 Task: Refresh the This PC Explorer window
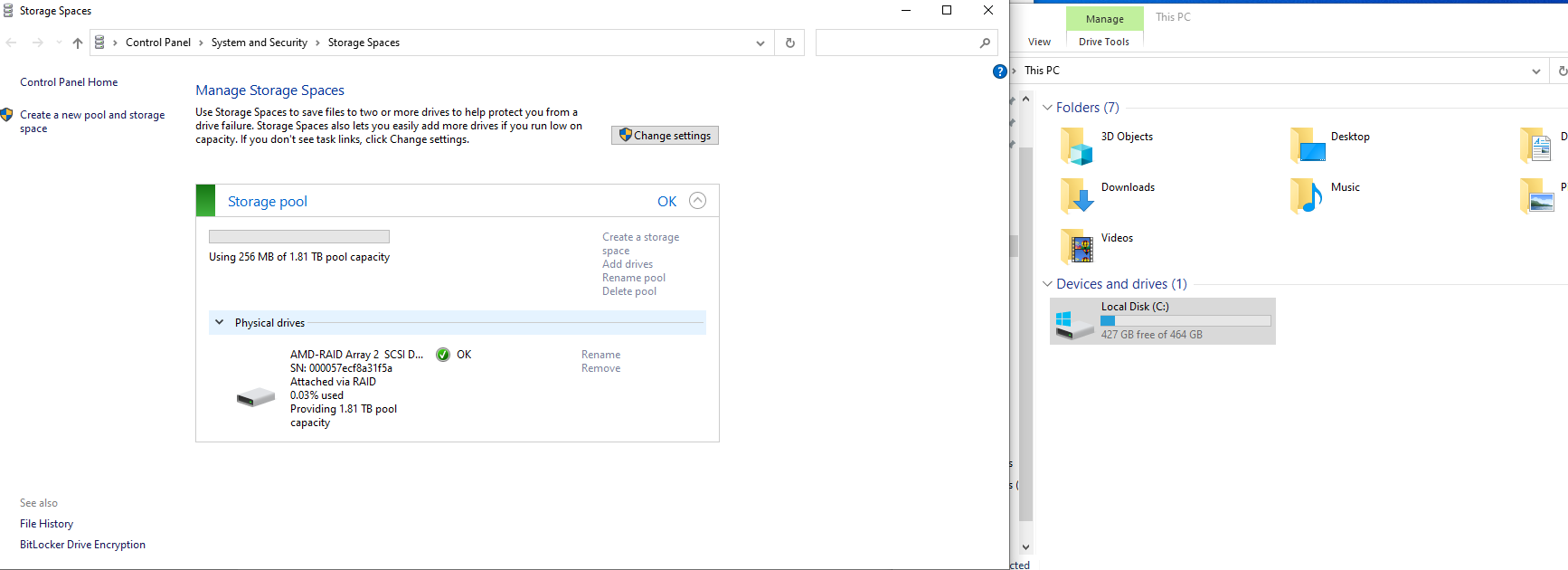1562,71
